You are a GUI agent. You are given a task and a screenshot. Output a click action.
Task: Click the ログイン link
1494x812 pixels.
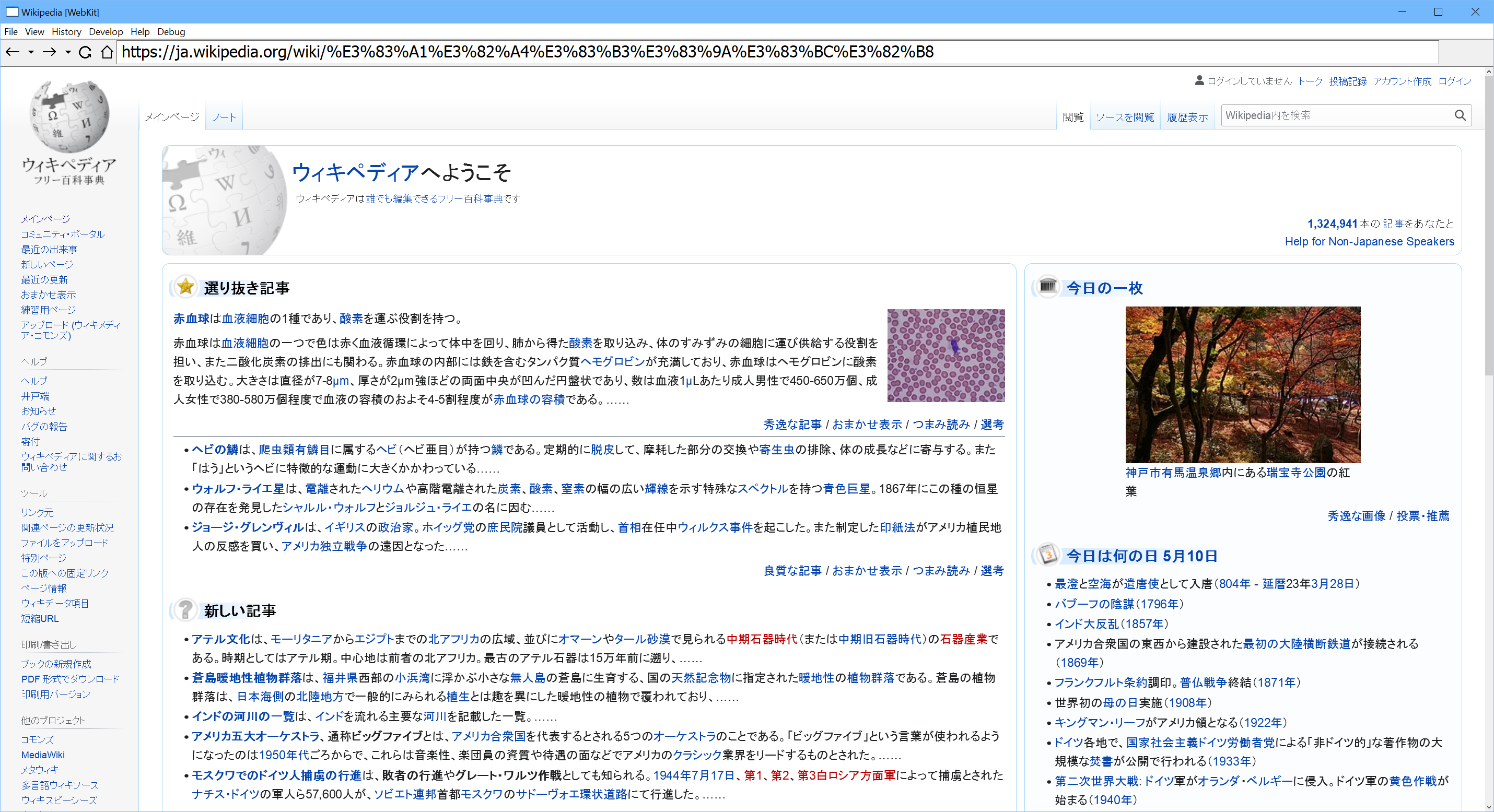[1455, 81]
